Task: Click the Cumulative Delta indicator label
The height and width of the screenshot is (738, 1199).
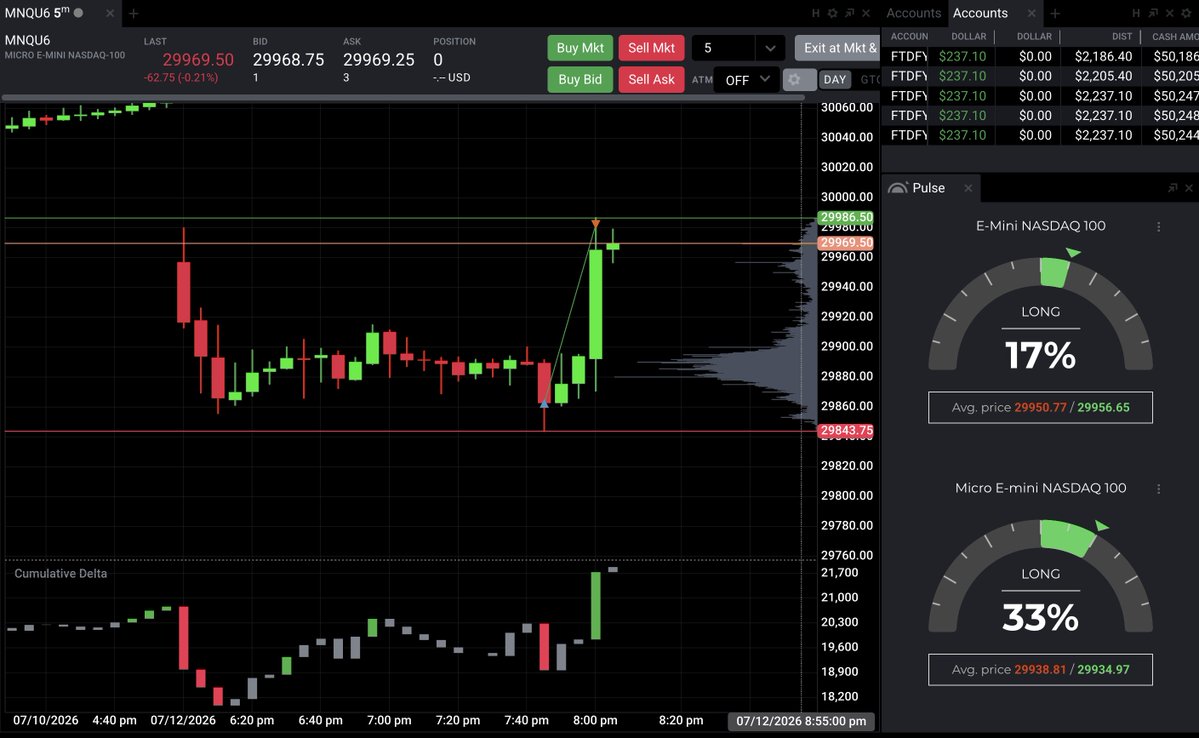Action: (60, 574)
